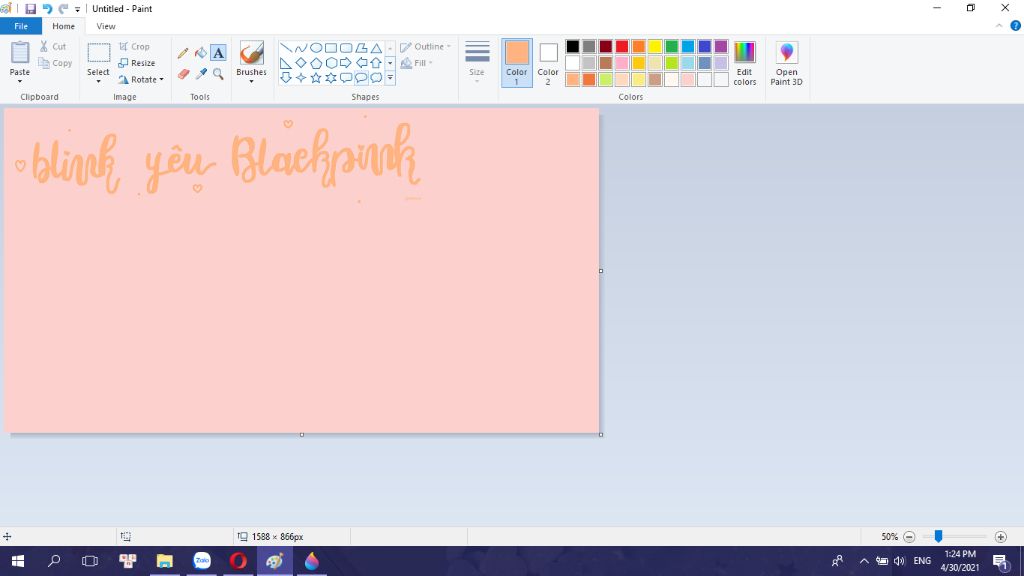Select the Color picker eyedropper tool
The image size is (1024, 576).
tap(200, 74)
